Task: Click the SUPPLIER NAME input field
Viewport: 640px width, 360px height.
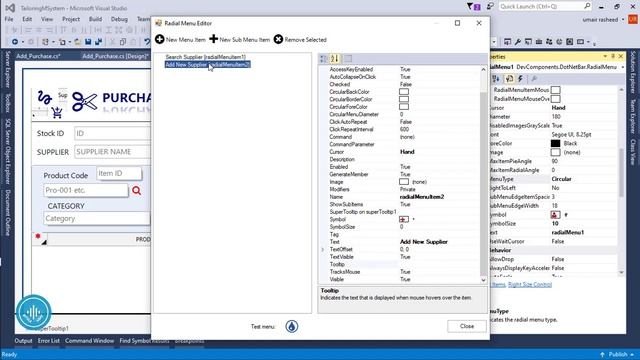Action: point(112,152)
